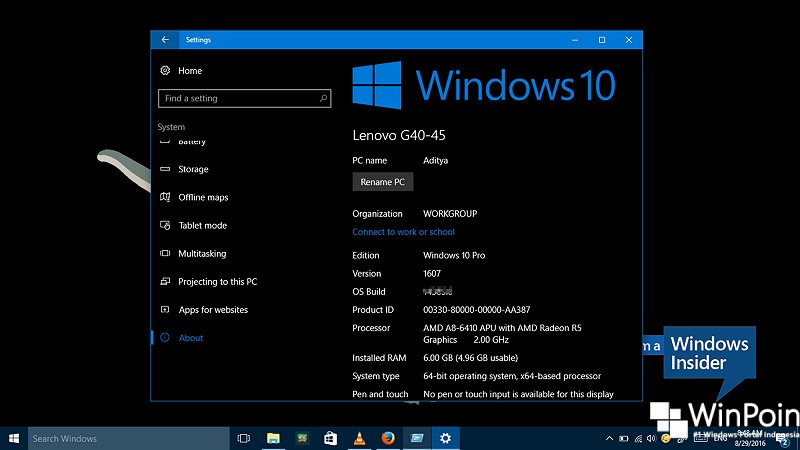Screen dimensions: 800x450
Task: Click the search magnifier in Find a setting
Action: point(323,98)
